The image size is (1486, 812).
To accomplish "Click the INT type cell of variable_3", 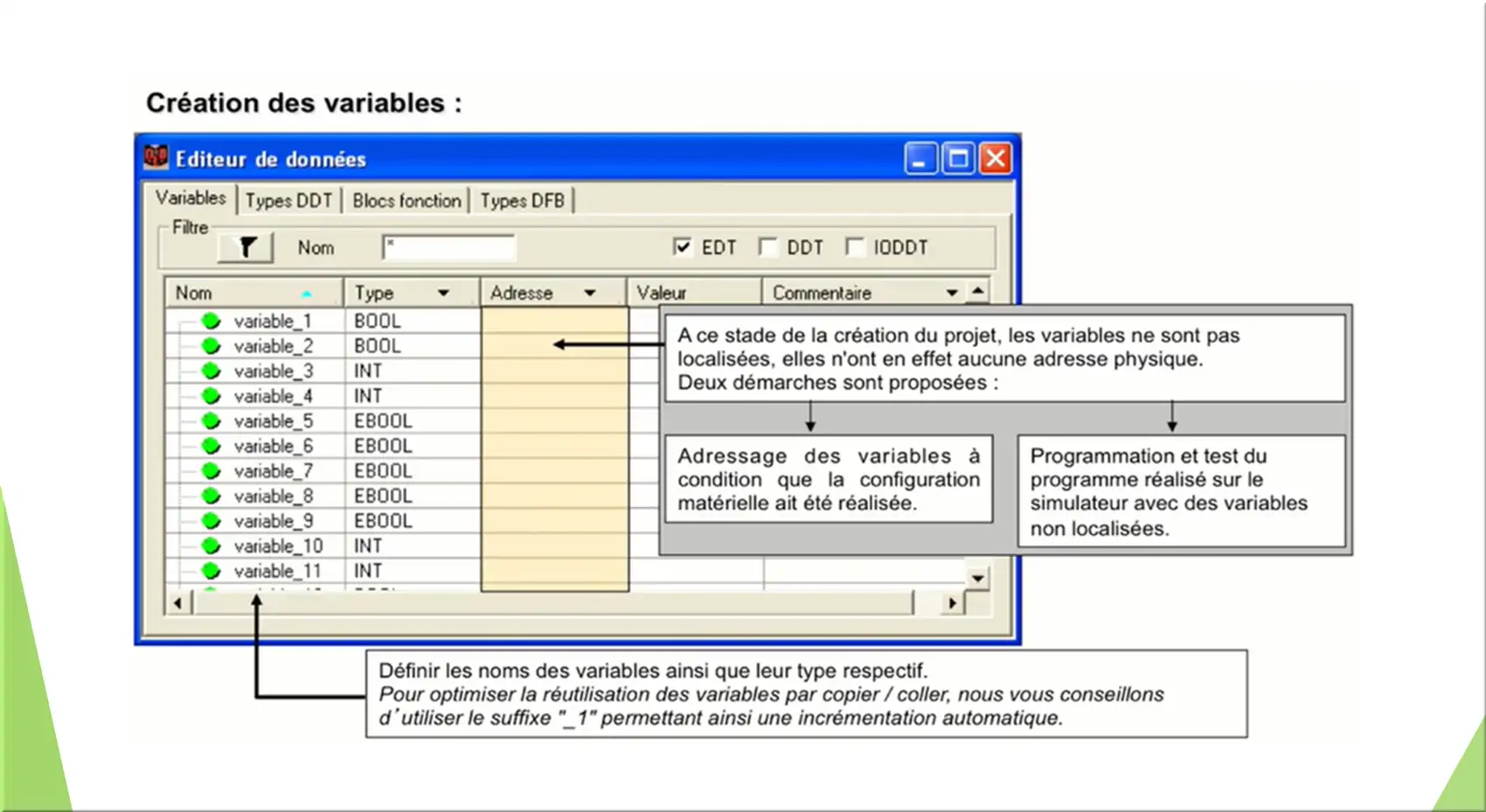I will 413,371.
